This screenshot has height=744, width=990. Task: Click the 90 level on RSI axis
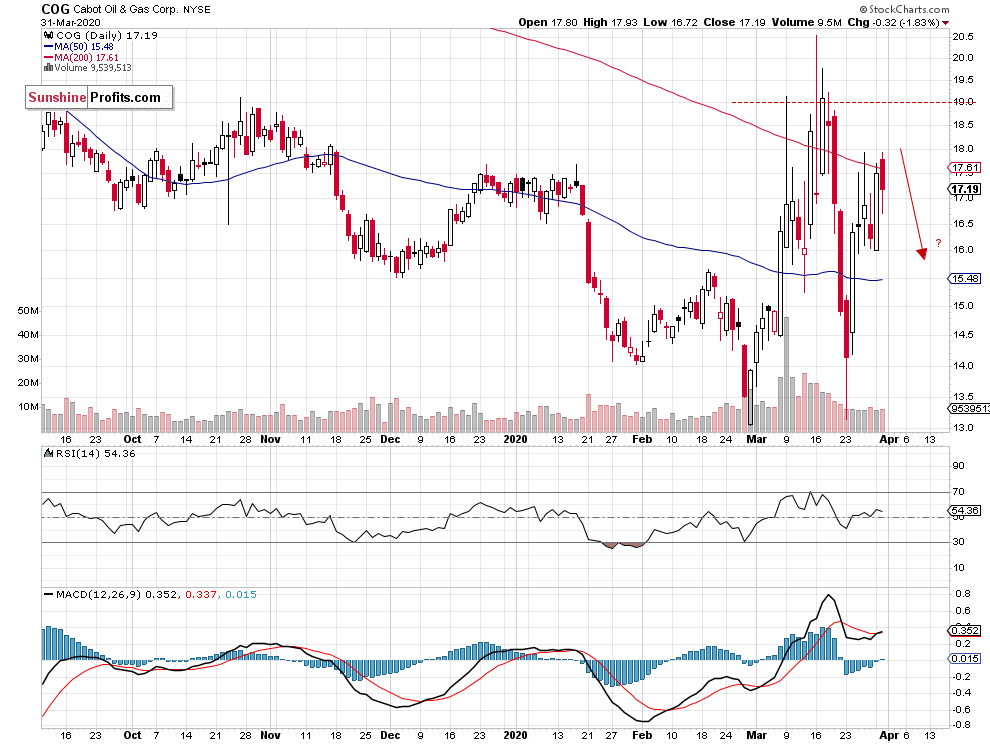coord(958,465)
